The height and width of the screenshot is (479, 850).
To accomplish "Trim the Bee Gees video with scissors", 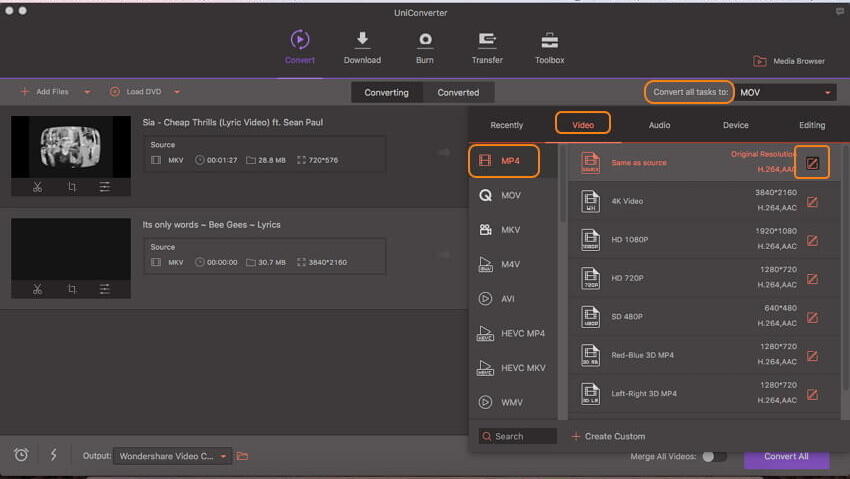I will pyautogui.click(x=37, y=289).
